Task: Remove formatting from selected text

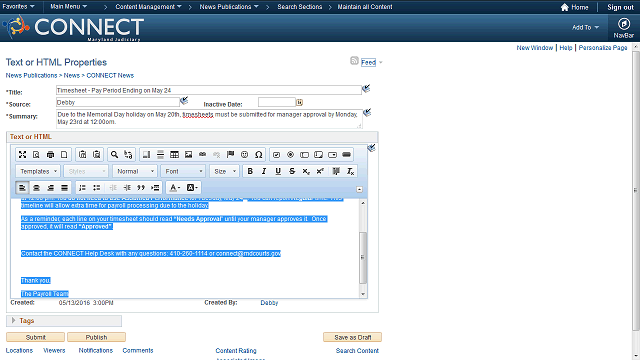Action: pos(351,171)
